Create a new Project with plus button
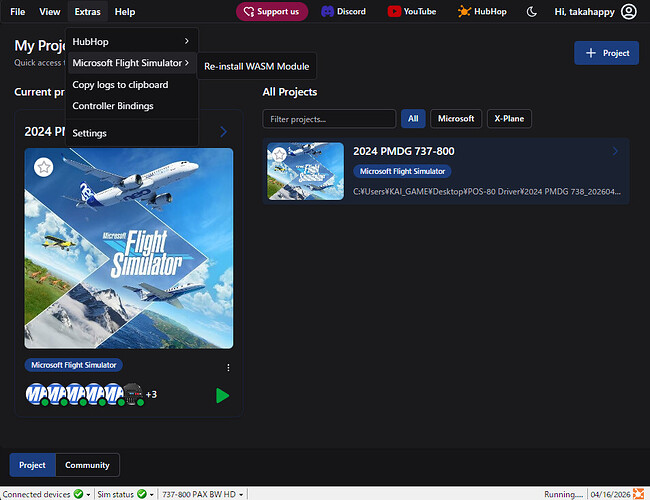650x500 pixels. tap(606, 53)
